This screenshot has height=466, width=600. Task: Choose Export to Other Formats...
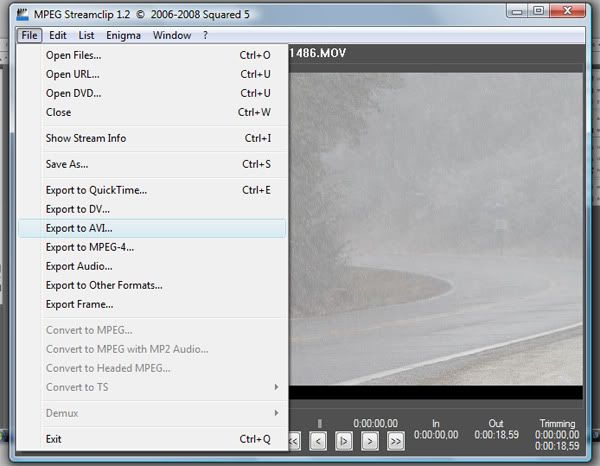pyautogui.click(x=152, y=285)
